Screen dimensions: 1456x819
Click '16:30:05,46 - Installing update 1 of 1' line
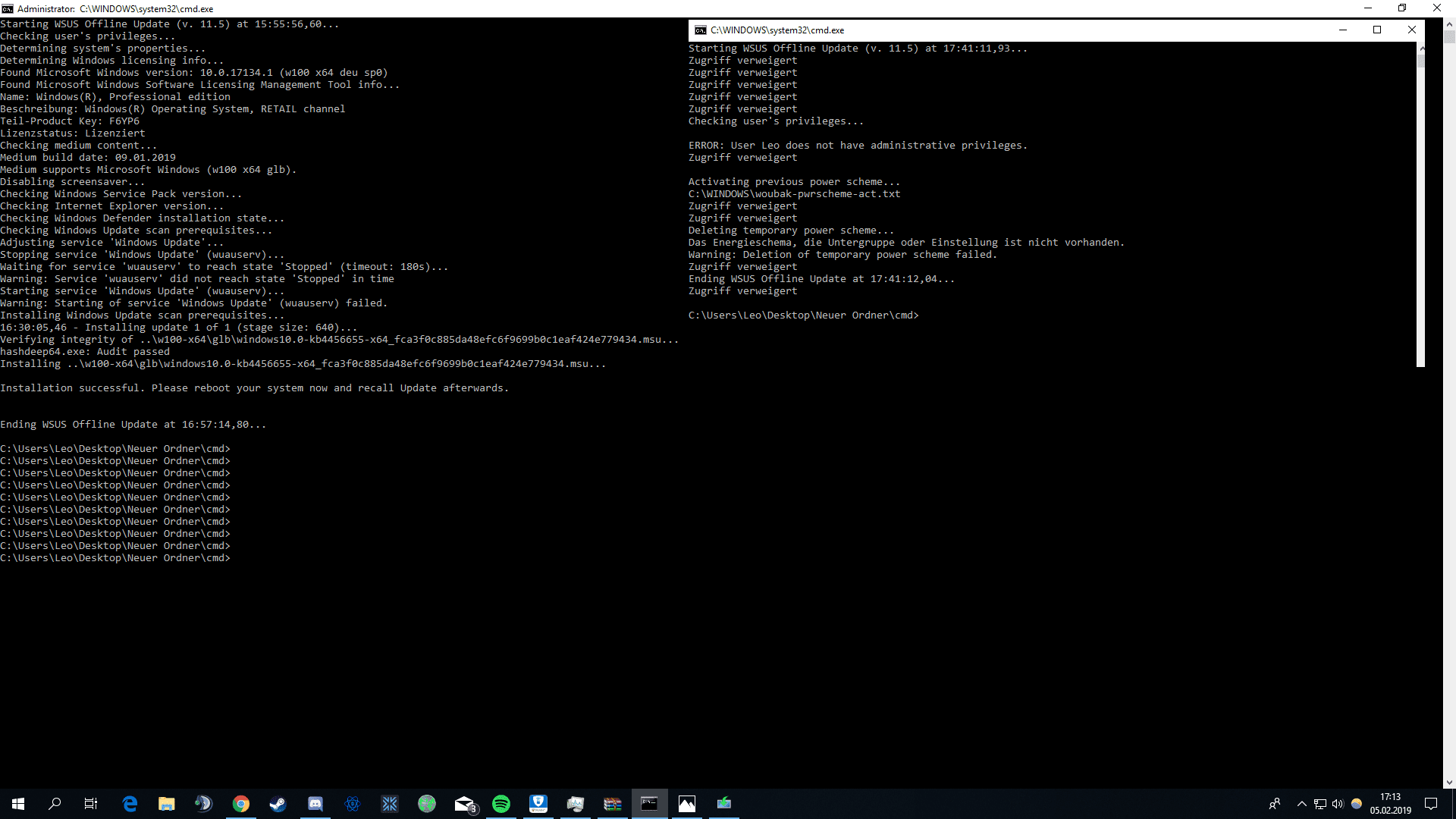pos(178,328)
